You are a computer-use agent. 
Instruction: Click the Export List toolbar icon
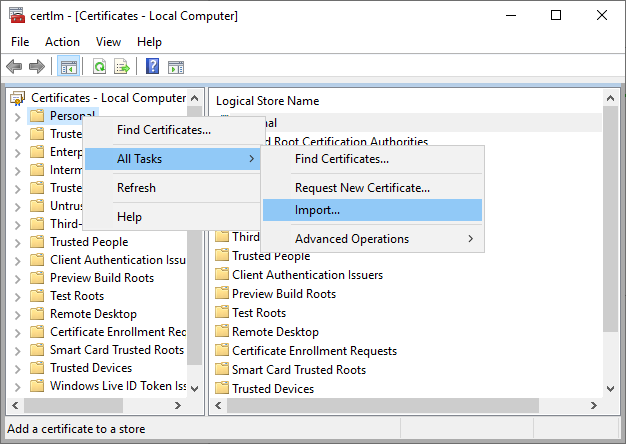click(122, 67)
